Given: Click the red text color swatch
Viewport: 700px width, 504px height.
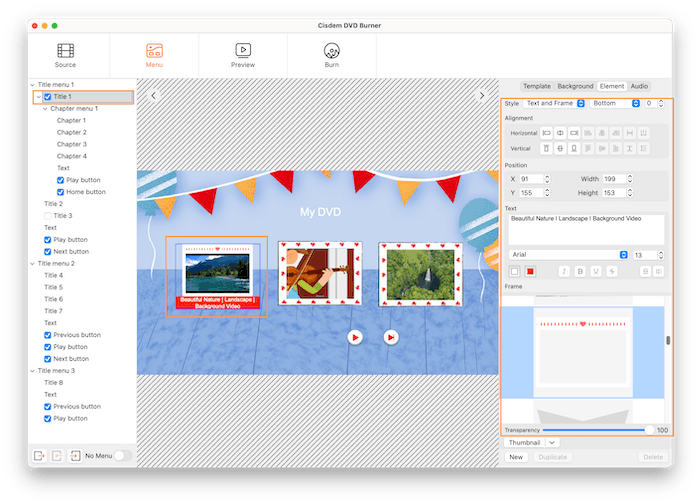Looking at the screenshot, I should click(x=531, y=271).
